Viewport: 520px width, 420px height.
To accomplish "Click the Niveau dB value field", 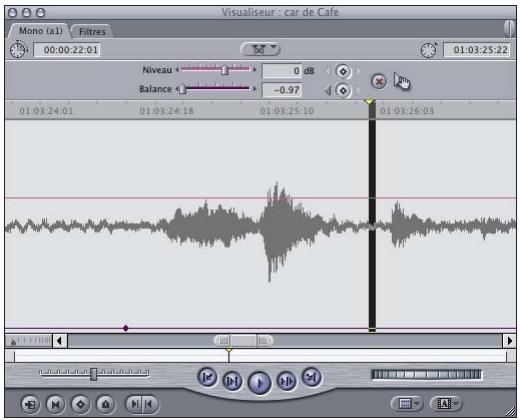I will click(x=282, y=71).
